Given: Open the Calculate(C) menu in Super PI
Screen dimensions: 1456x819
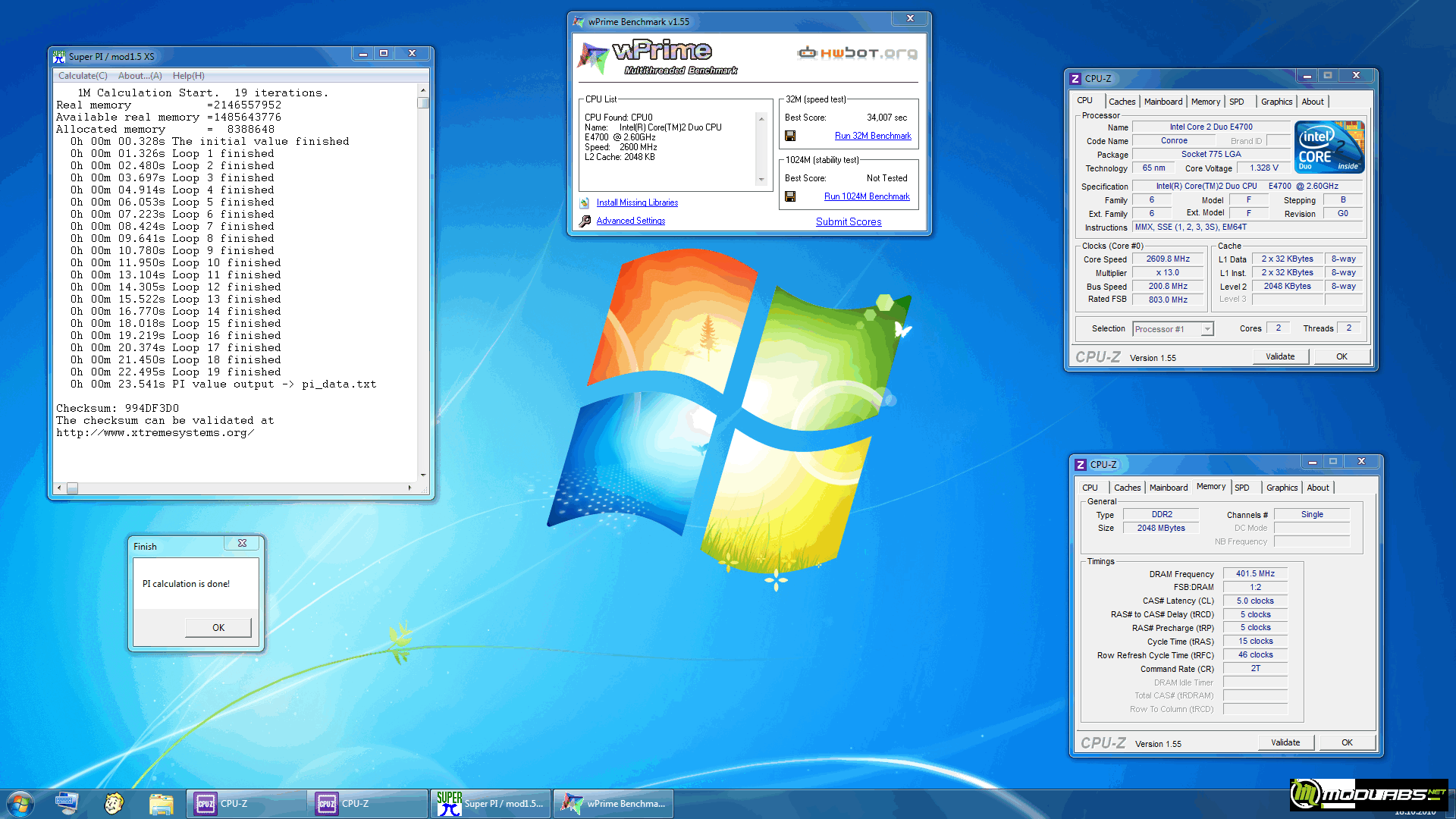Looking at the screenshot, I should click(83, 76).
